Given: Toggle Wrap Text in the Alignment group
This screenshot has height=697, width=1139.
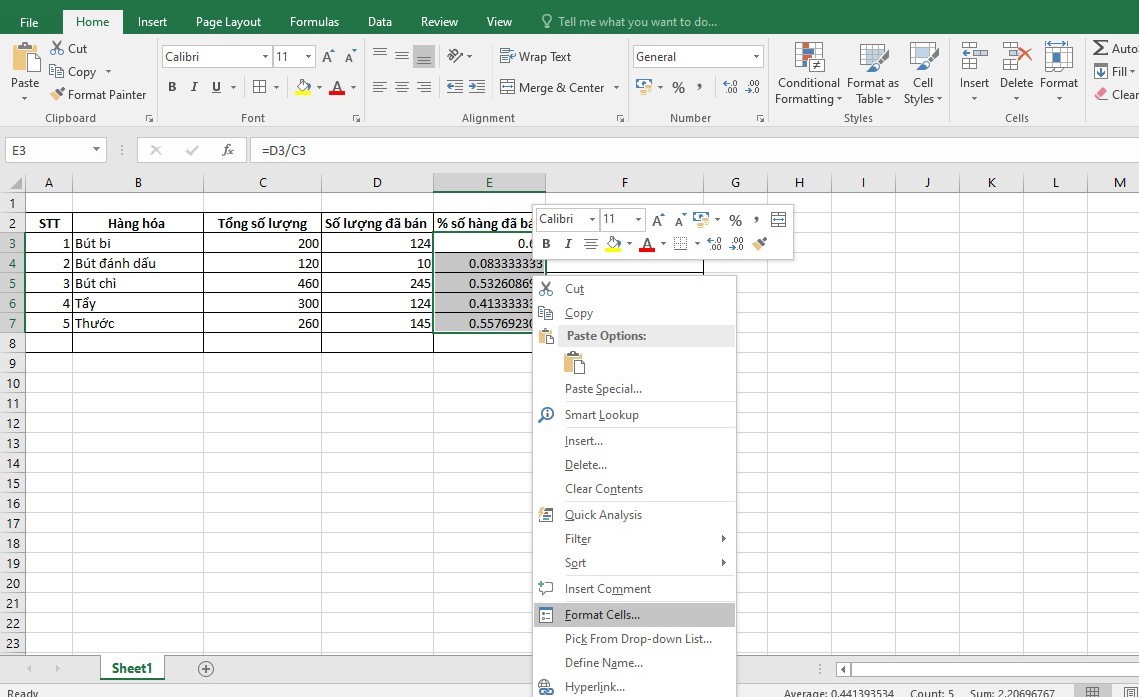Looking at the screenshot, I should (535, 57).
